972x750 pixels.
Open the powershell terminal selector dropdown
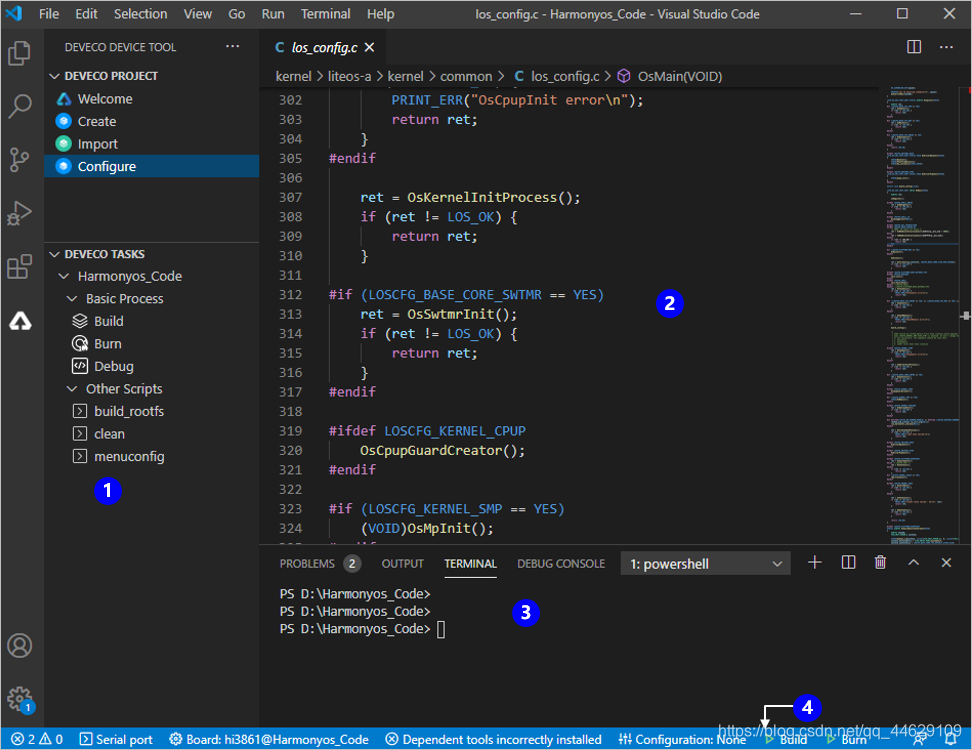[x=705, y=563]
